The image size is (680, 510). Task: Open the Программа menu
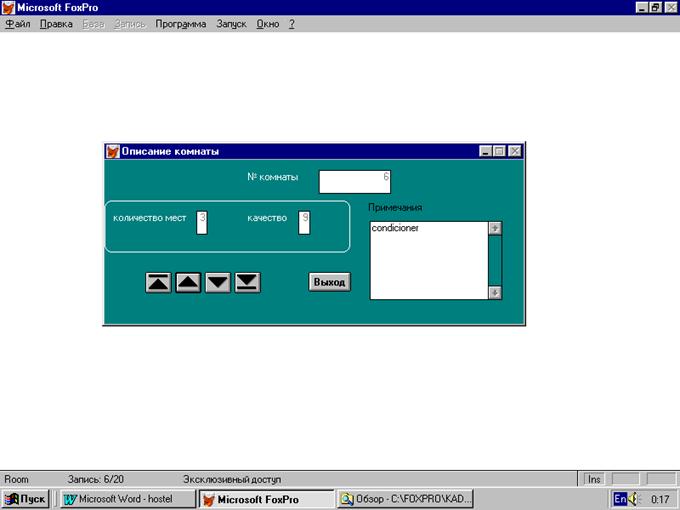pyautogui.click(x=180, y=24)
